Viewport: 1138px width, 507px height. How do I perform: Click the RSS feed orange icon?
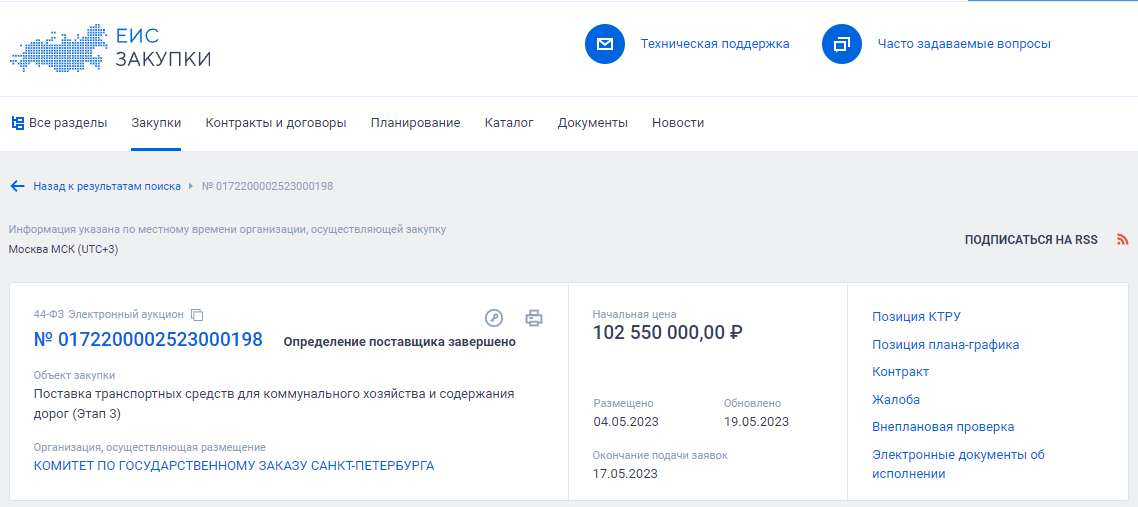pyautogui.click(x=1123, y=240)
